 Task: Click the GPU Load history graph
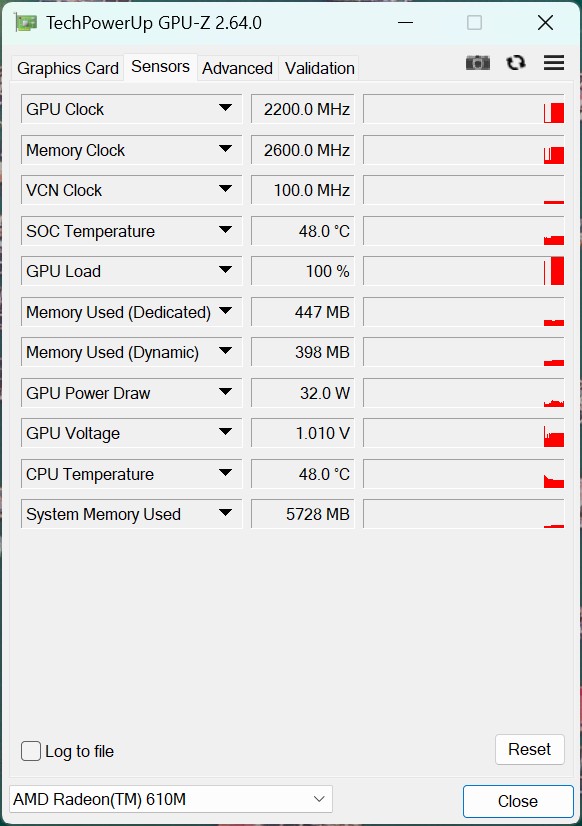tap(463, 271)
